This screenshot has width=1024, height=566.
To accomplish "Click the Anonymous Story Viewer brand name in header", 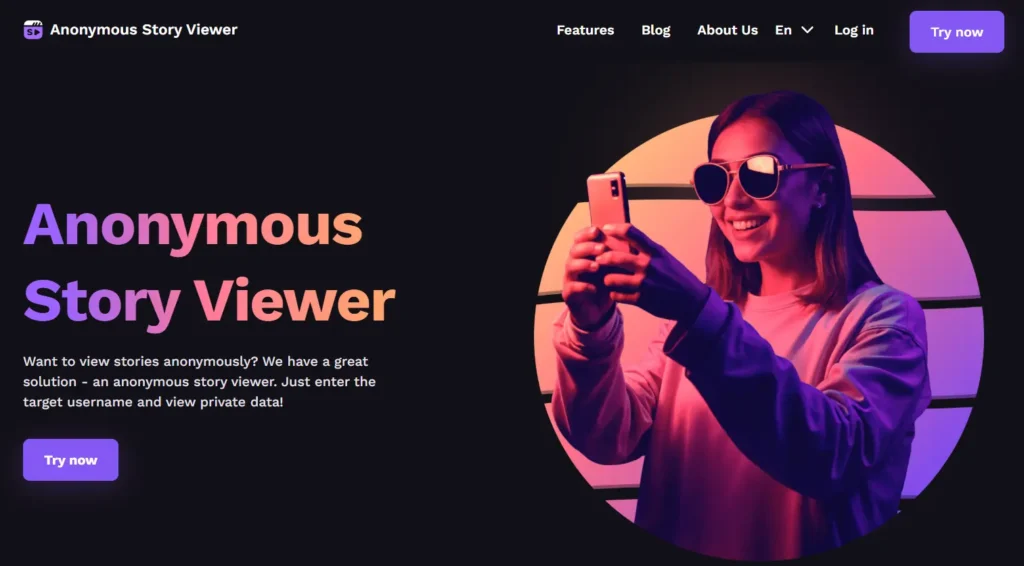I will 144,29.
